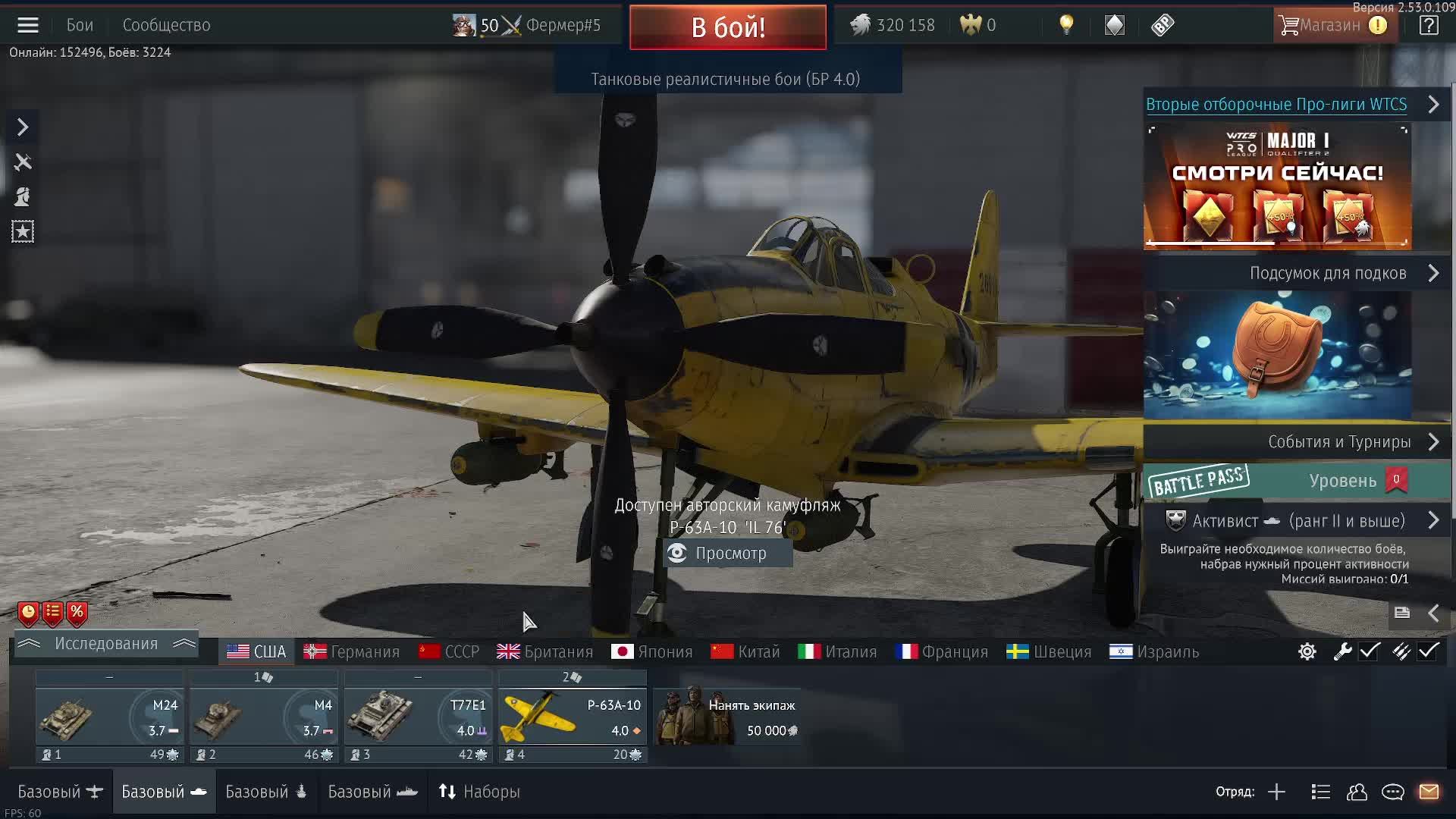Screen dimensions: 1456x819
Task: Expand the left sidebar arrow
Action: [x=23, y=127]
